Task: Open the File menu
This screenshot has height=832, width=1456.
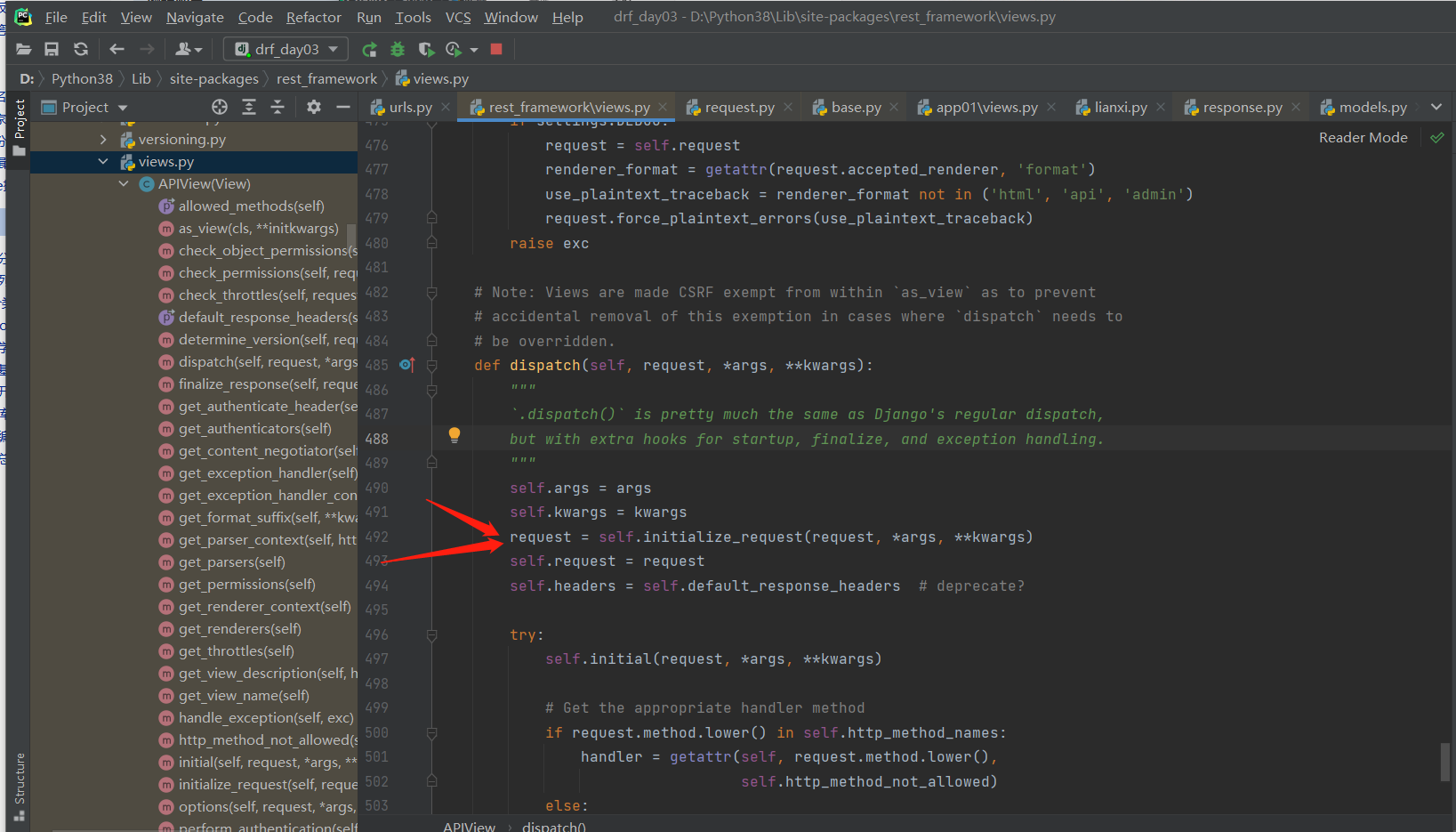Action: tap(56, 17)
